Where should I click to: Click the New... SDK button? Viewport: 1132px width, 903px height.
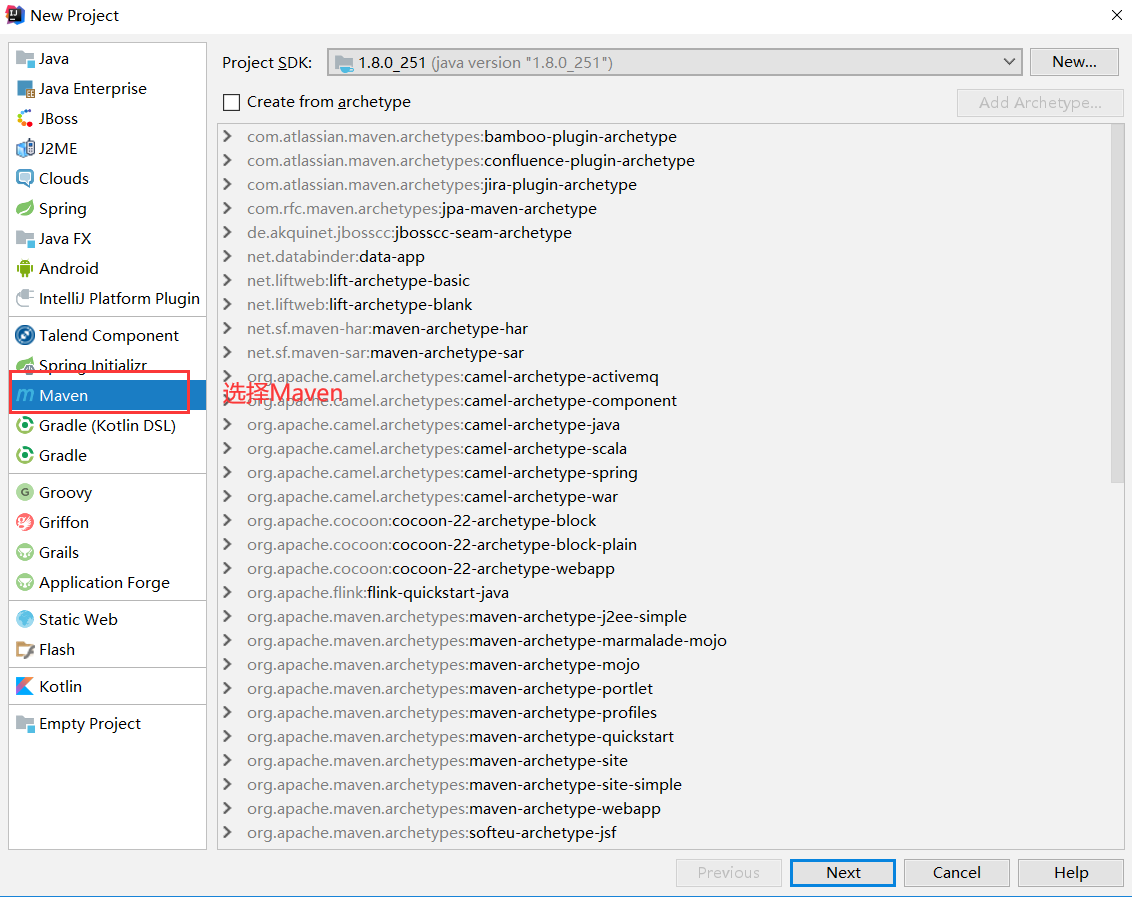point(1074,62)
